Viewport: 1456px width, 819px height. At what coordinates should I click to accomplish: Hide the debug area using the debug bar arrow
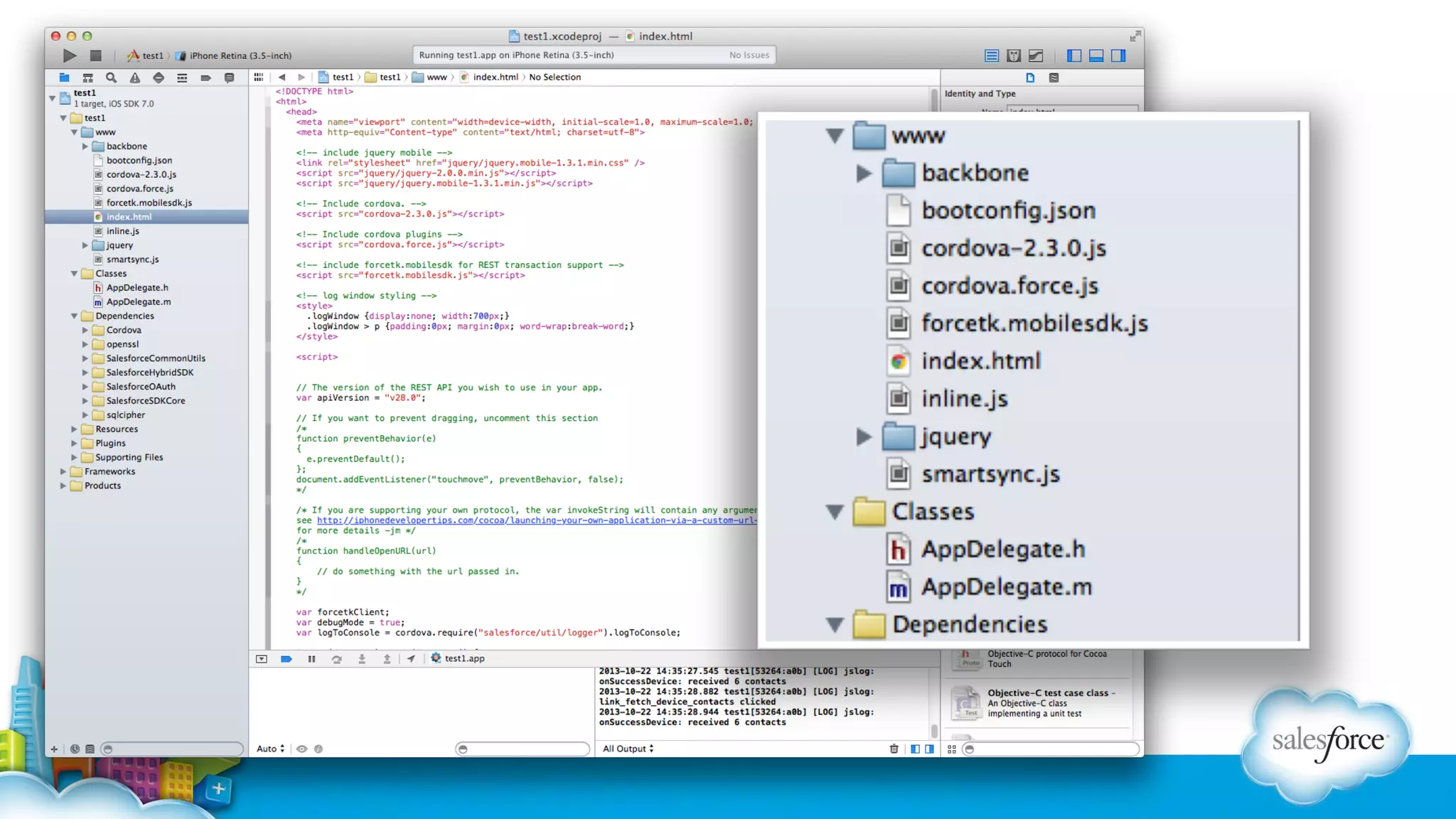point(262,659)
